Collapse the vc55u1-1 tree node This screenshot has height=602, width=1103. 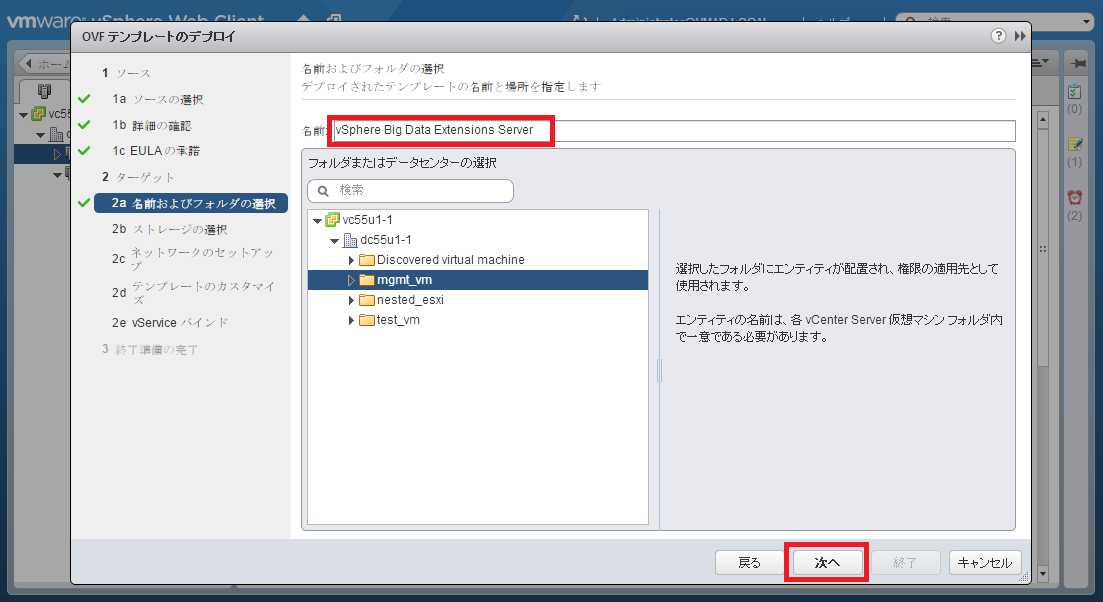pos(317,221)
